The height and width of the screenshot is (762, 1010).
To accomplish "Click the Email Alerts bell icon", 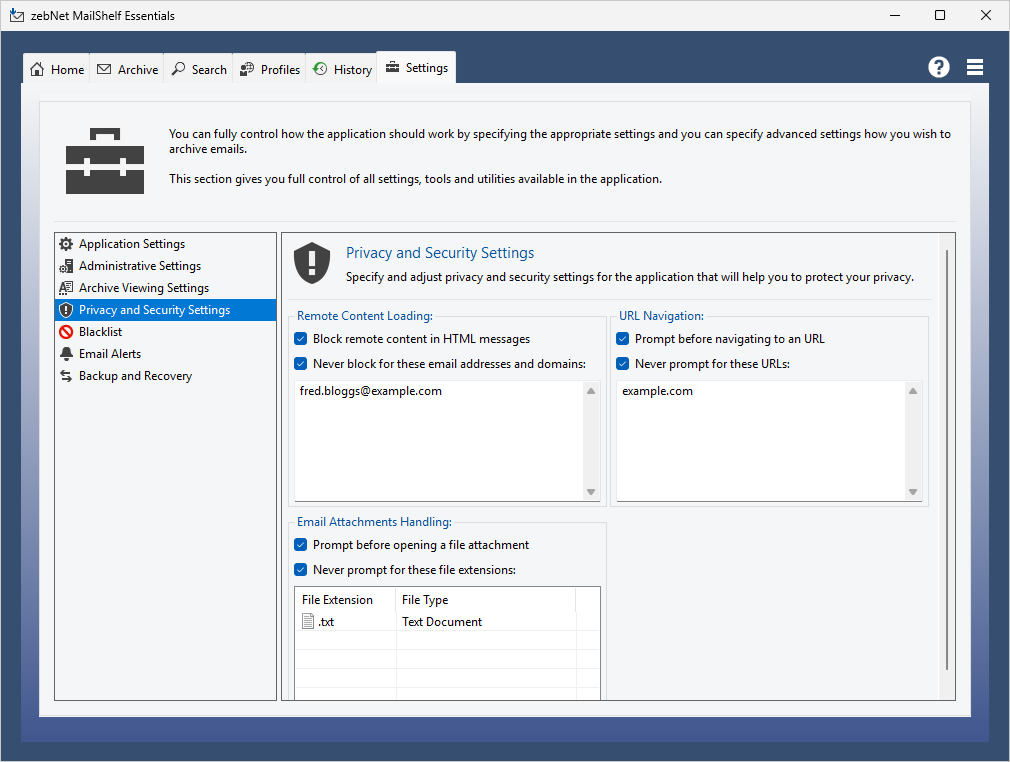I will click(x=66, y=354).
